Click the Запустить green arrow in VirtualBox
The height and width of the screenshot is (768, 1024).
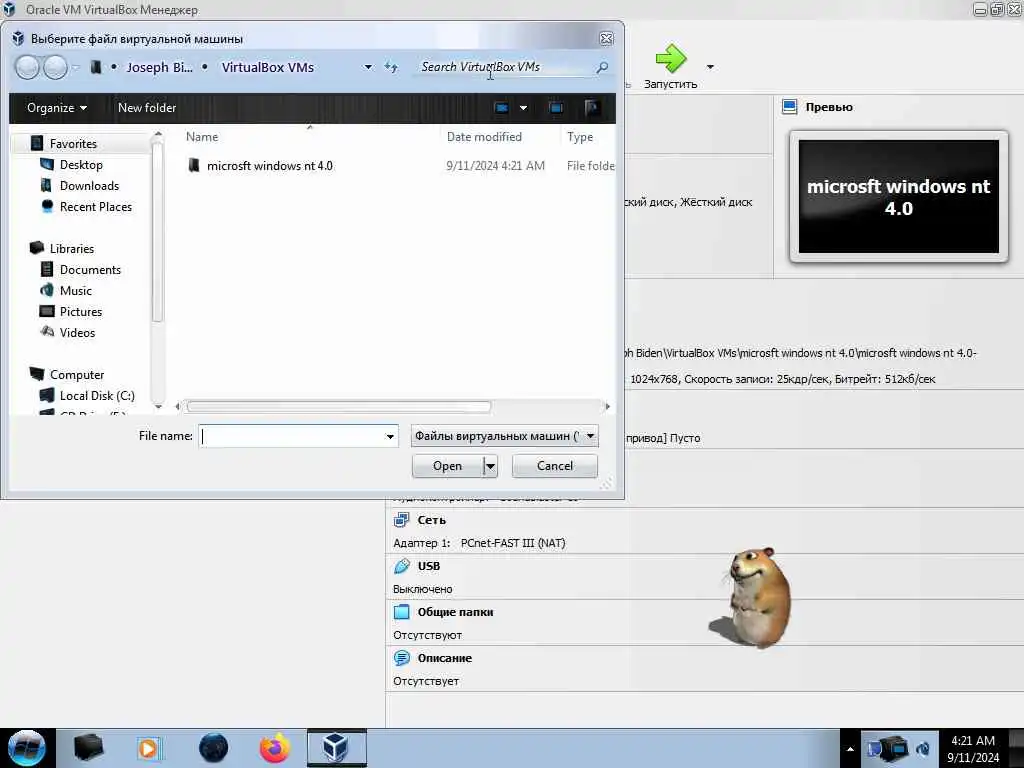[671, 59]
